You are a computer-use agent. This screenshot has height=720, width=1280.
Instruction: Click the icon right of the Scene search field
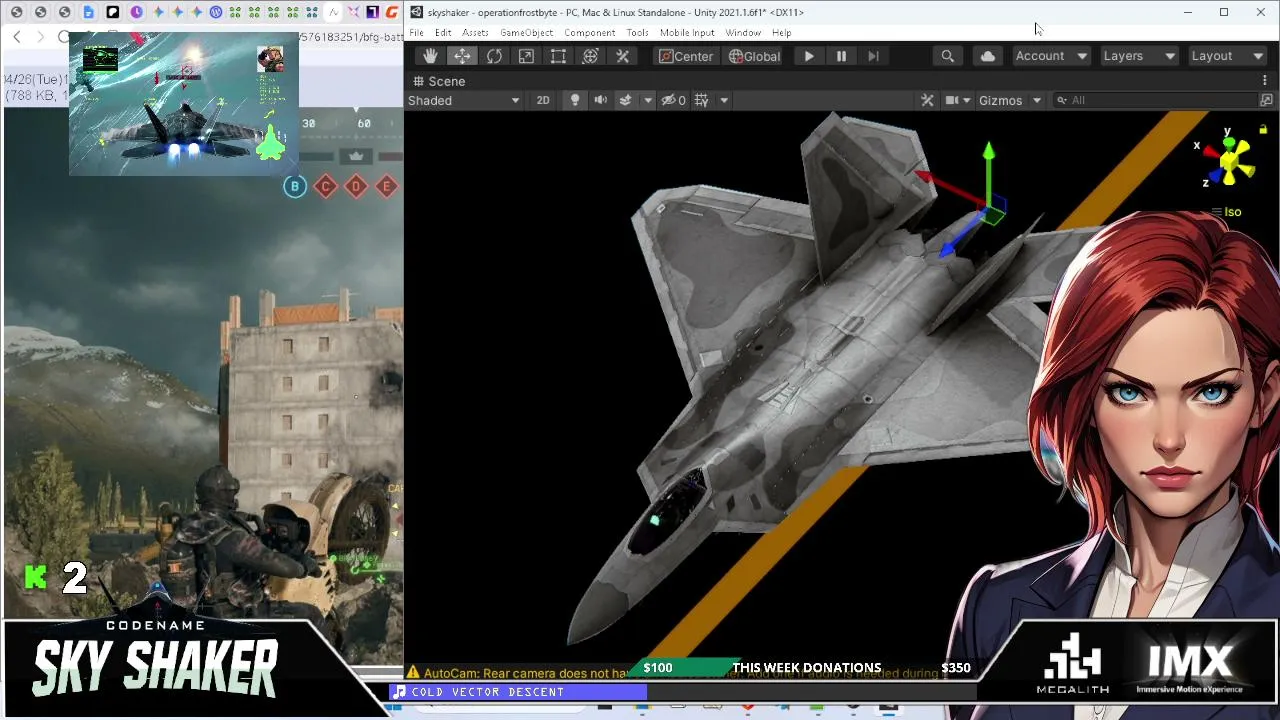point(1266,100)
